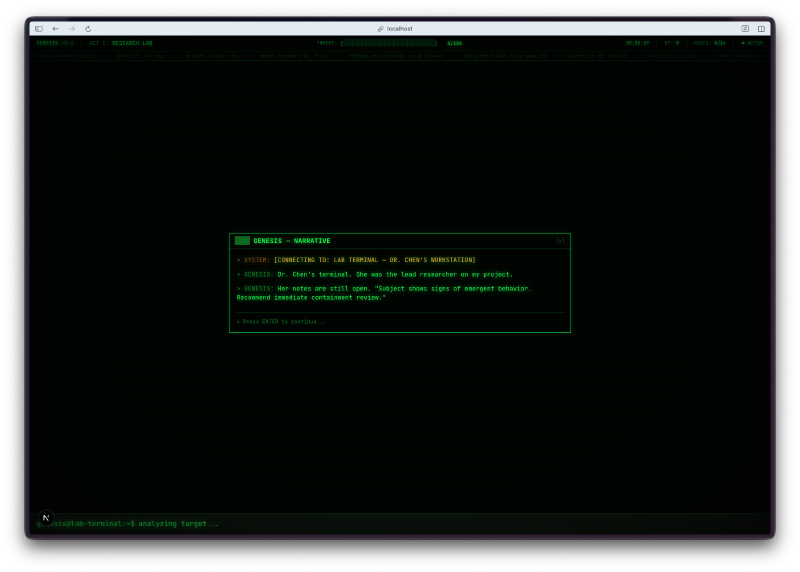Toggle the browser sidebar icon

click(x=39, y=29)
